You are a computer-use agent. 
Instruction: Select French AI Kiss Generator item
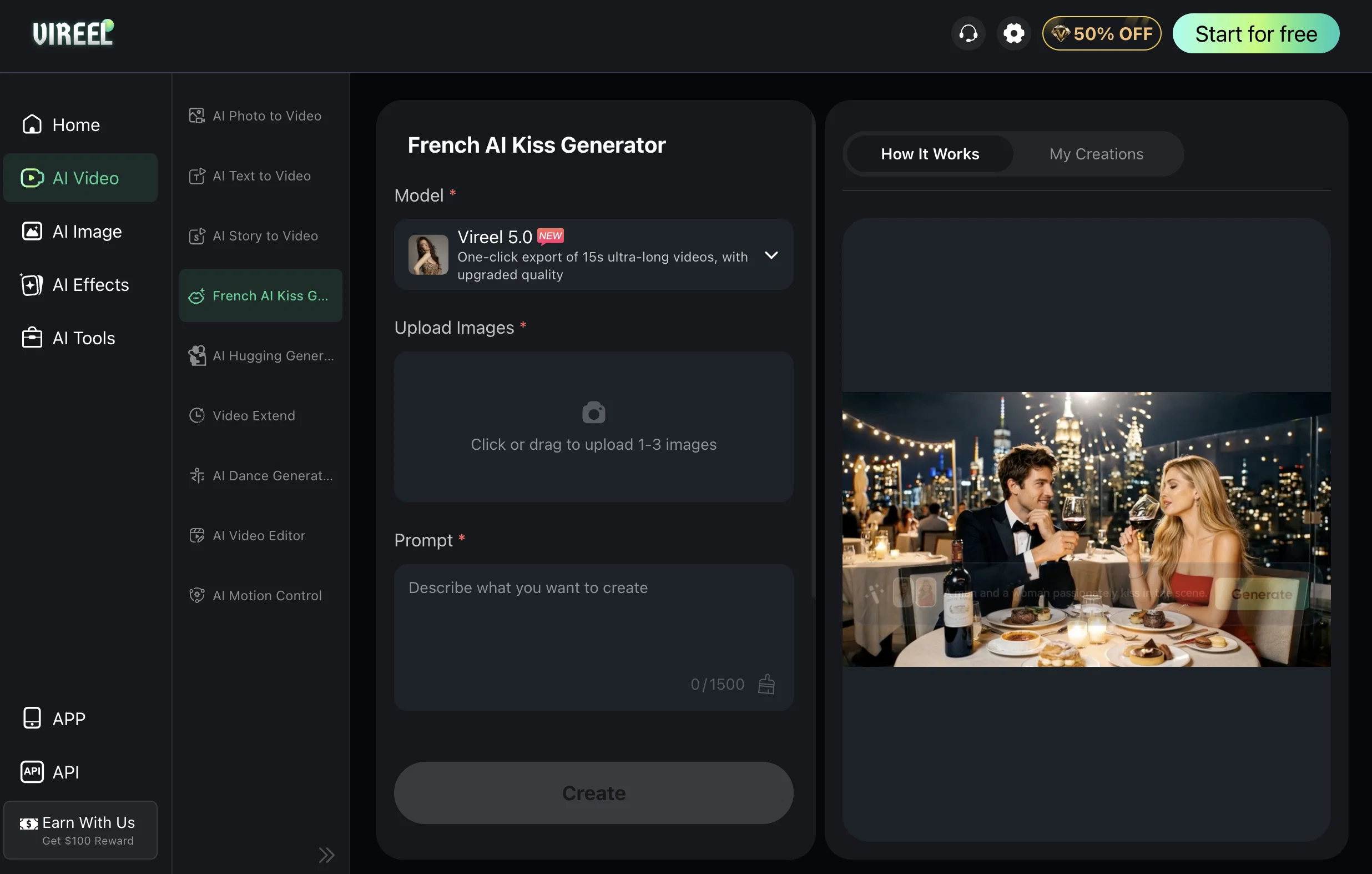point(261,295)
